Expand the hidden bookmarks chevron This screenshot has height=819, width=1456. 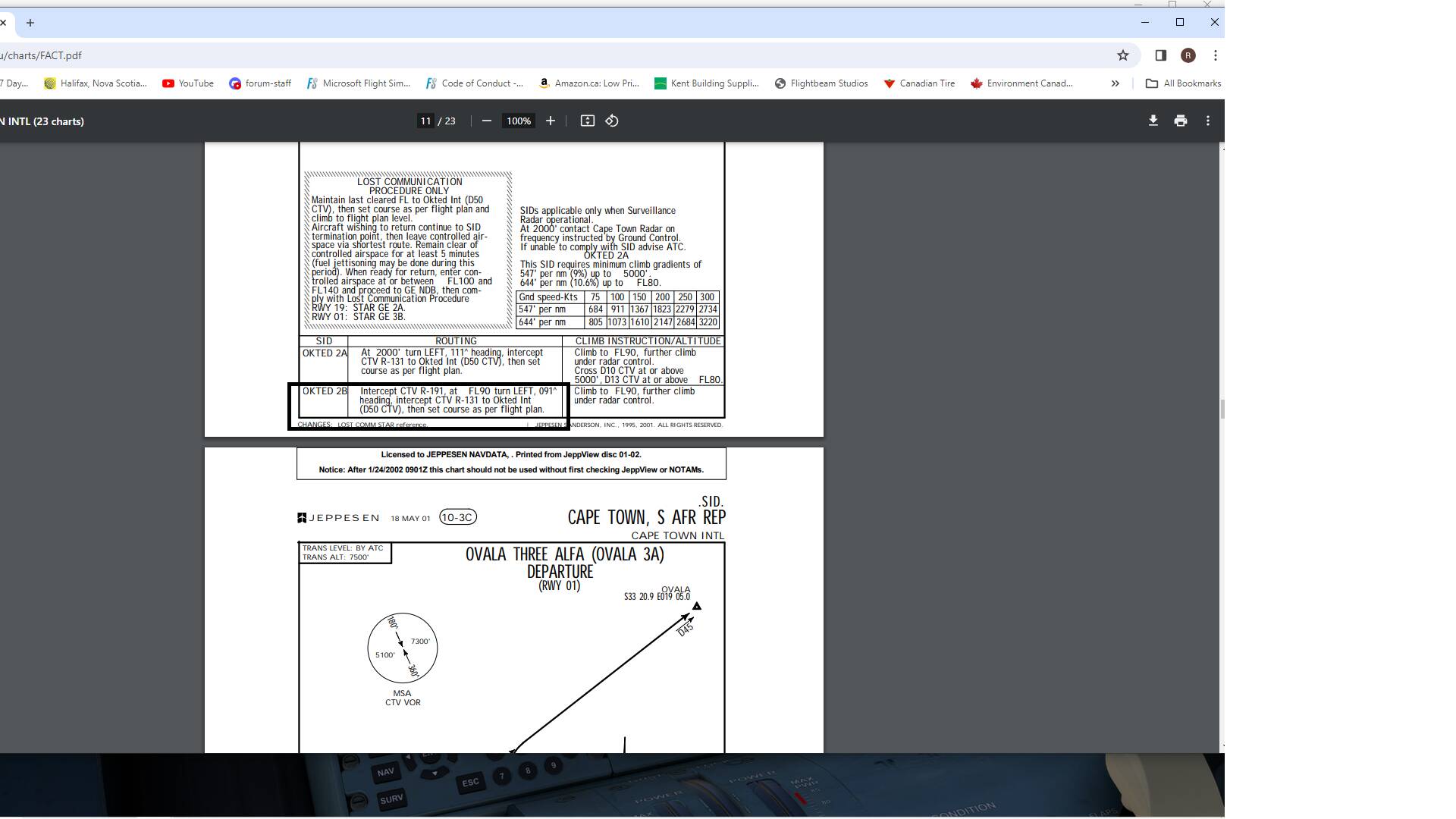(1115, 83)
